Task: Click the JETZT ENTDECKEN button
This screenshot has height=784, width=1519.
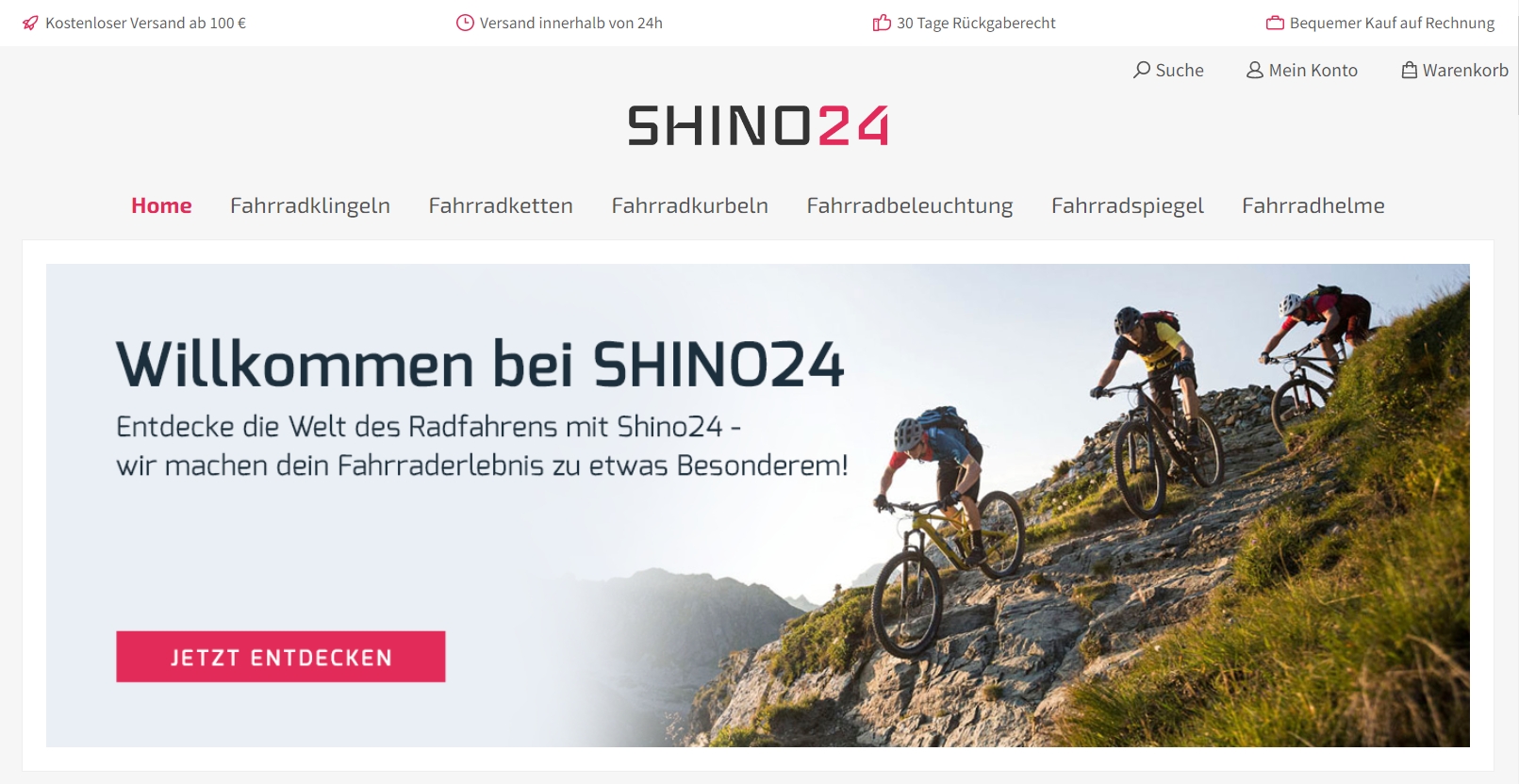Action: [281, 657]
